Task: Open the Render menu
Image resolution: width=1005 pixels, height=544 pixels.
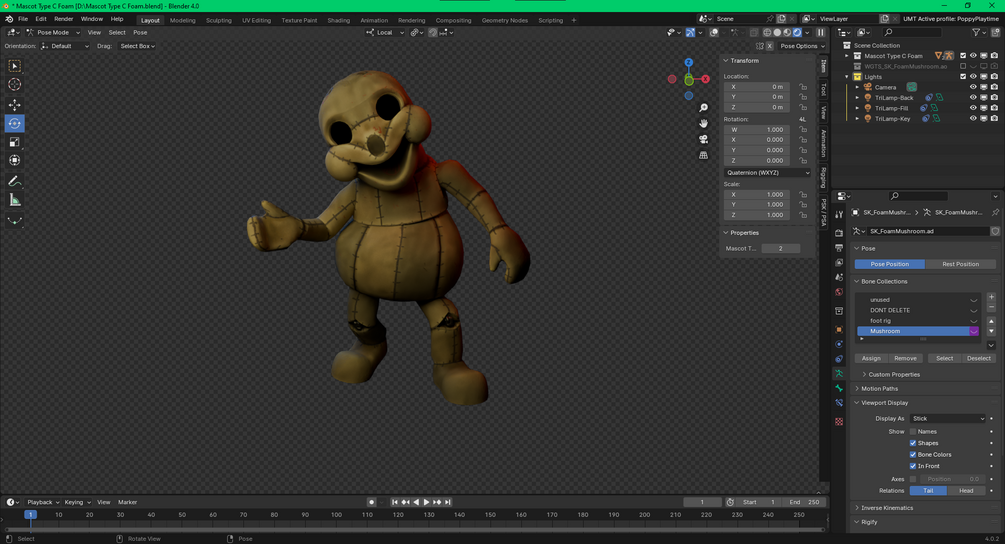Action: 63,19
